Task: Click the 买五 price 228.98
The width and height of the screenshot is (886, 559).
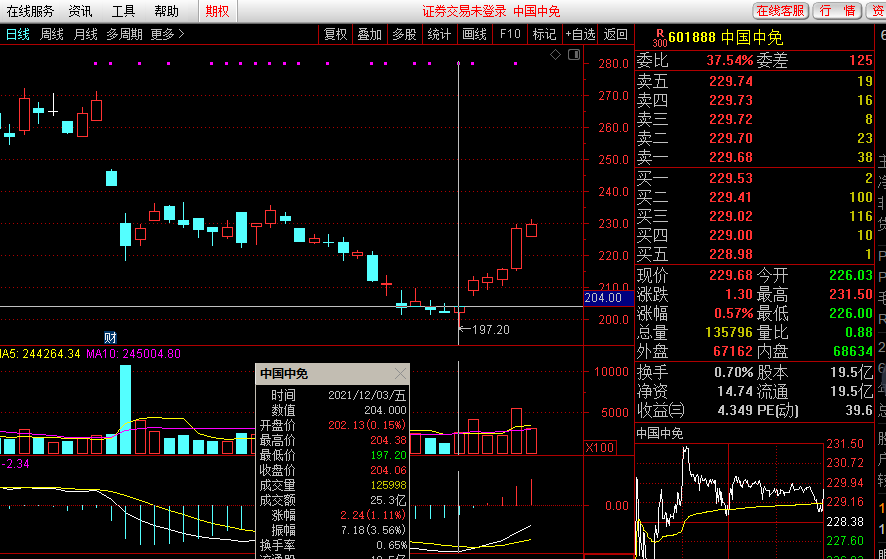Action: (x=731, y=254)
